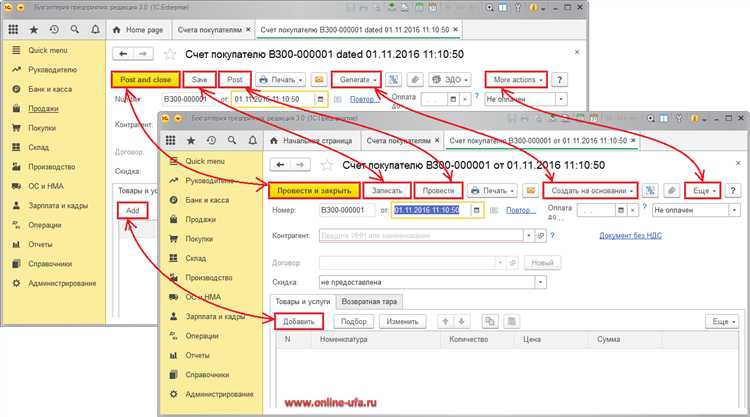Open Quick menu in front sidebar
Screen dimensions: 750x417
tap(205, 161)
